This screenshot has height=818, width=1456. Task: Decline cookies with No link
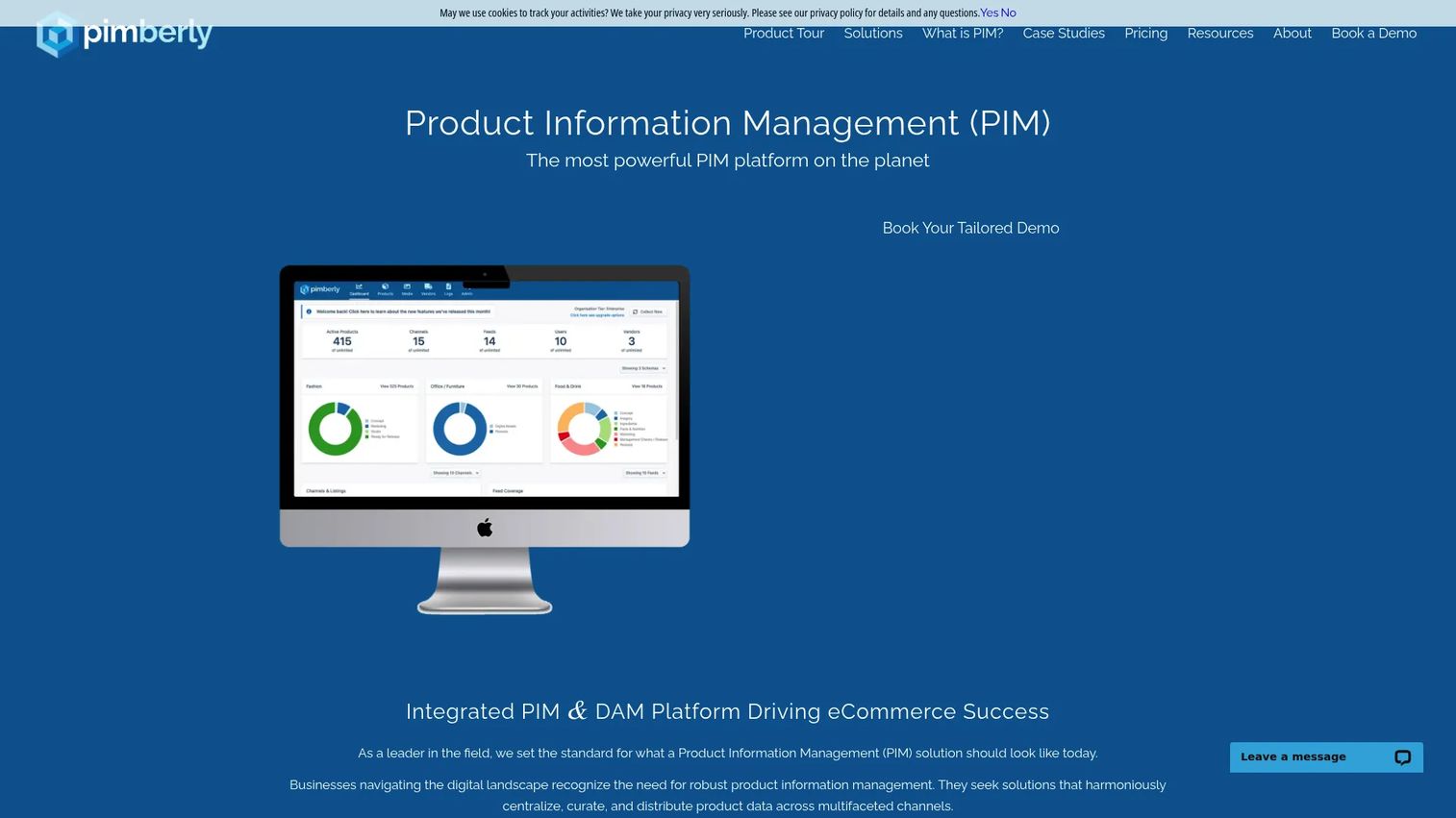[x=1008, y=12]
